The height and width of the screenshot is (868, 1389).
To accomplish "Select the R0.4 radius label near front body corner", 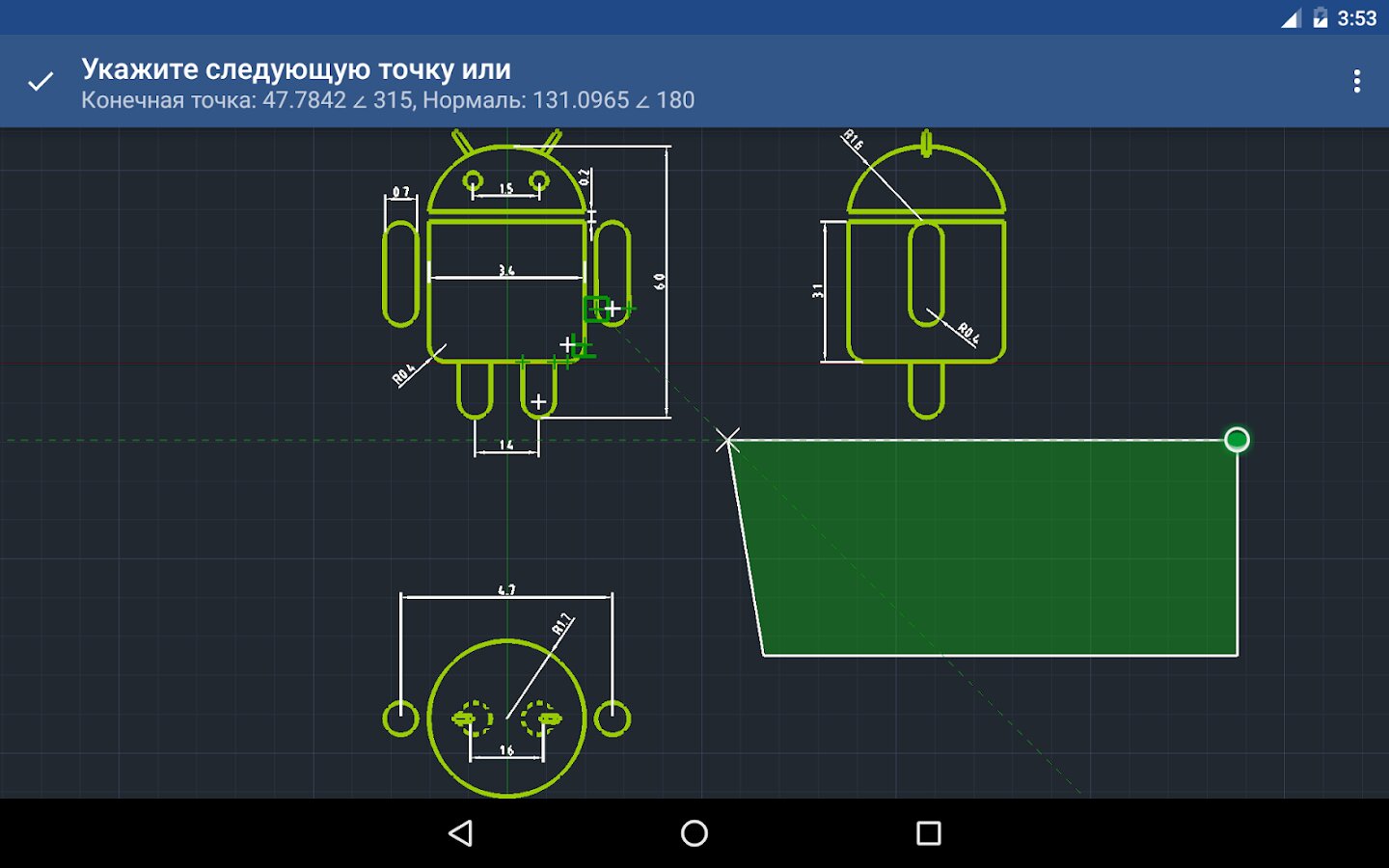I will click(403, 375).
